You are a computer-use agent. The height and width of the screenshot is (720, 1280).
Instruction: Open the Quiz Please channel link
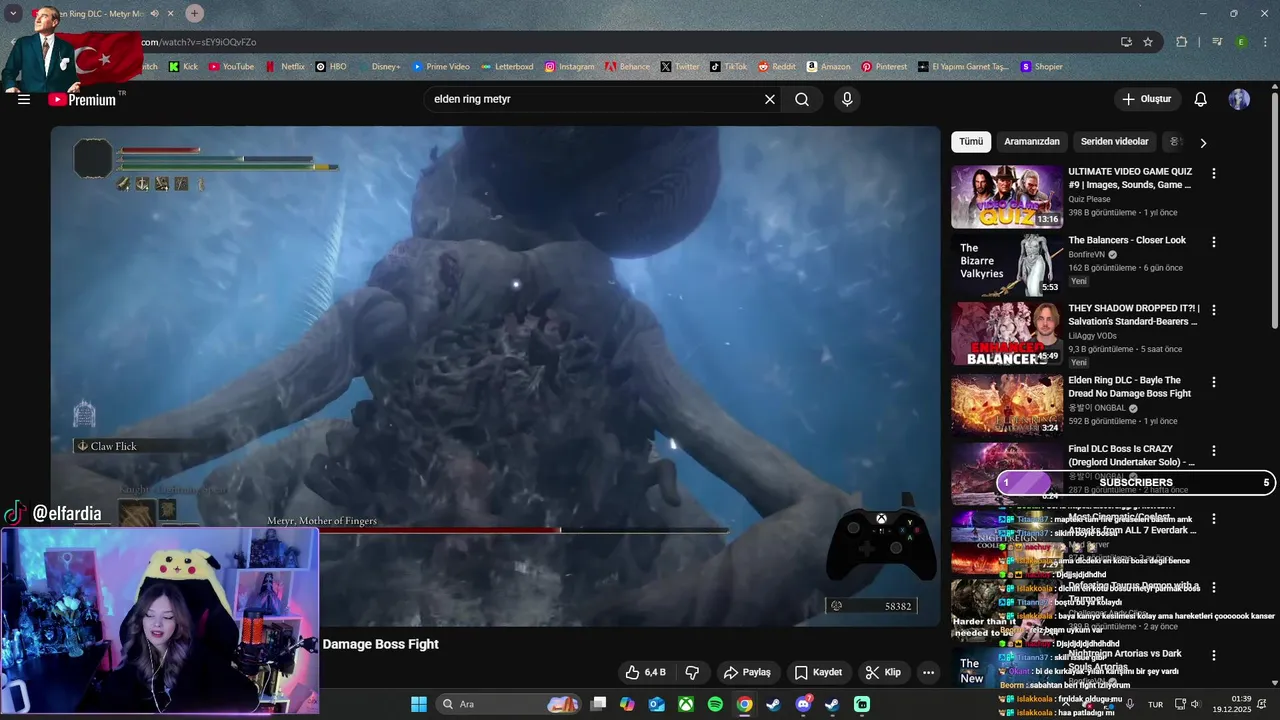1089,199
